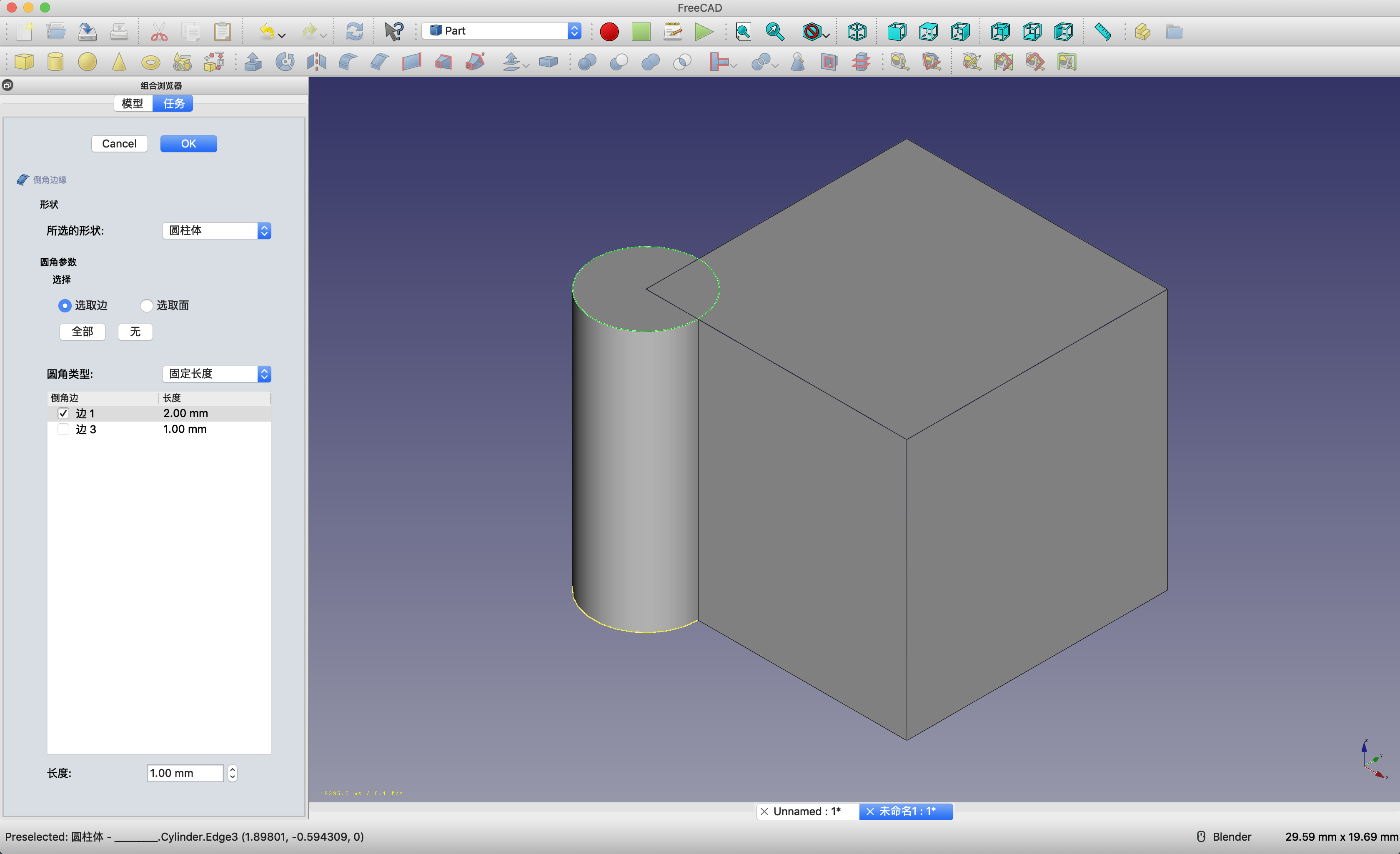Switch to the 模型 tab
Image resolution: width=1400 pixels, height=854 pixels.
coord(133,103)
